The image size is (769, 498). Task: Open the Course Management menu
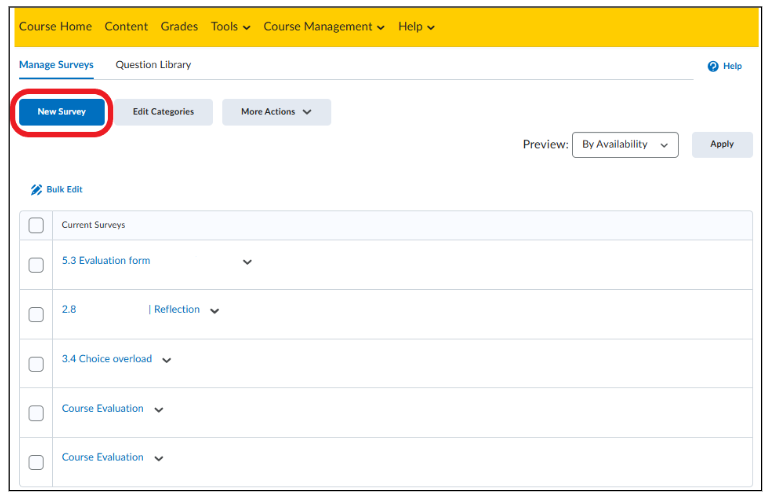click(324, 26)
